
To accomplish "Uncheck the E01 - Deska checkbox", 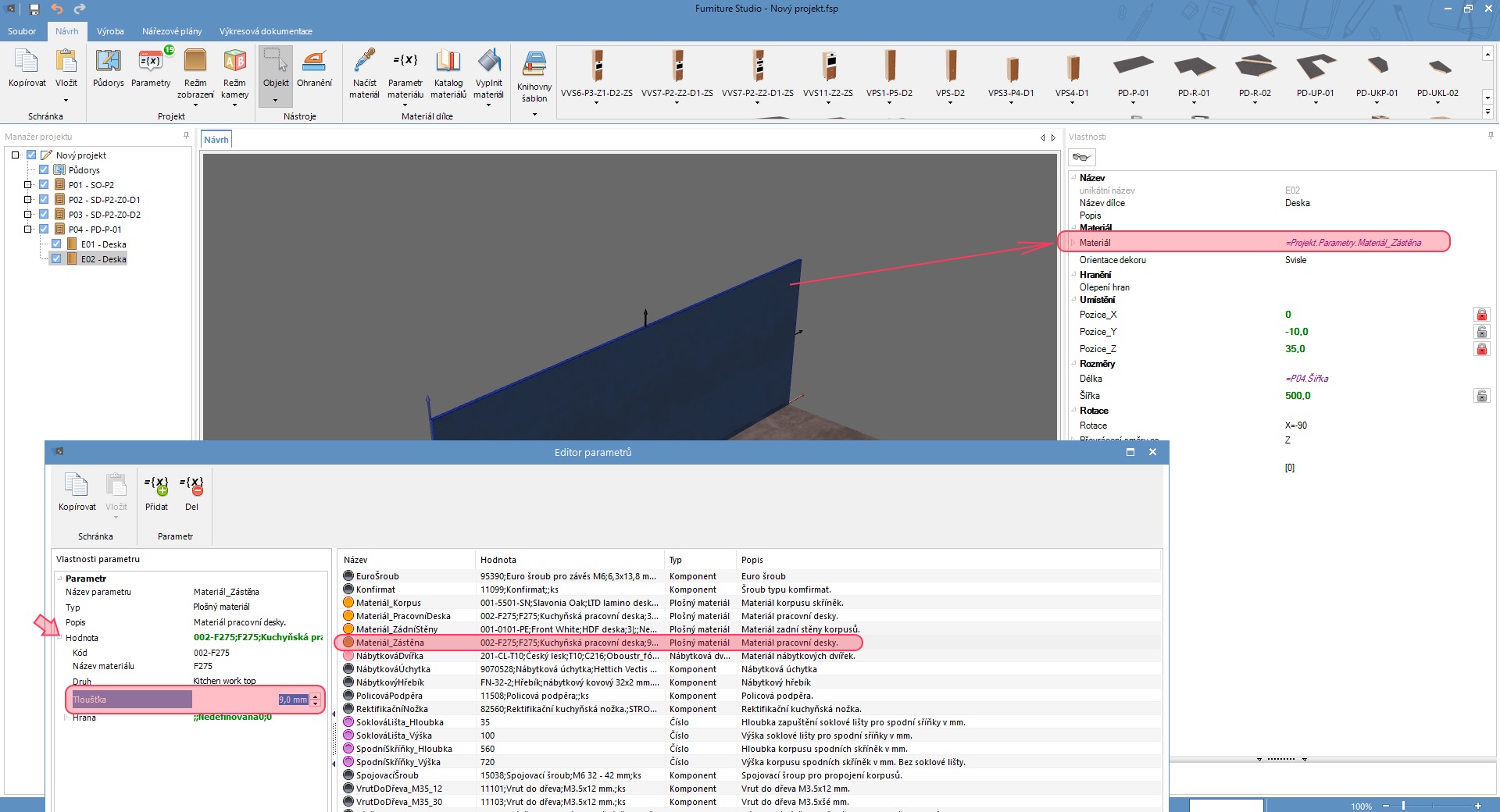I will (x=57, y=244).
